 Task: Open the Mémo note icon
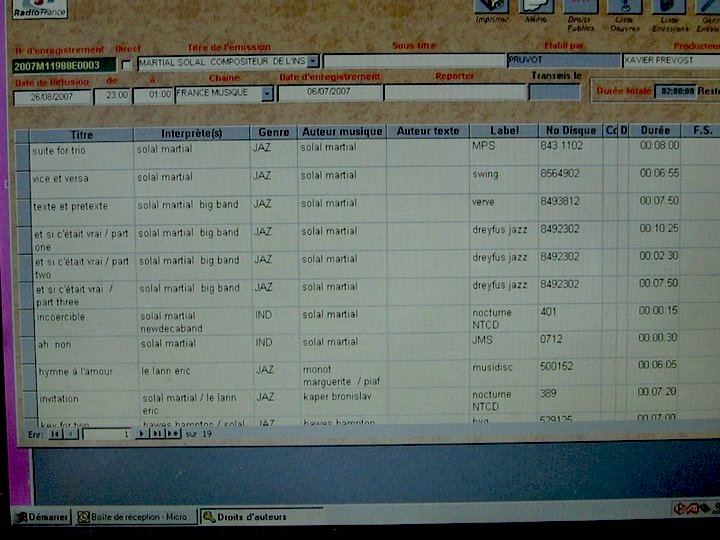tap(536, 6)
